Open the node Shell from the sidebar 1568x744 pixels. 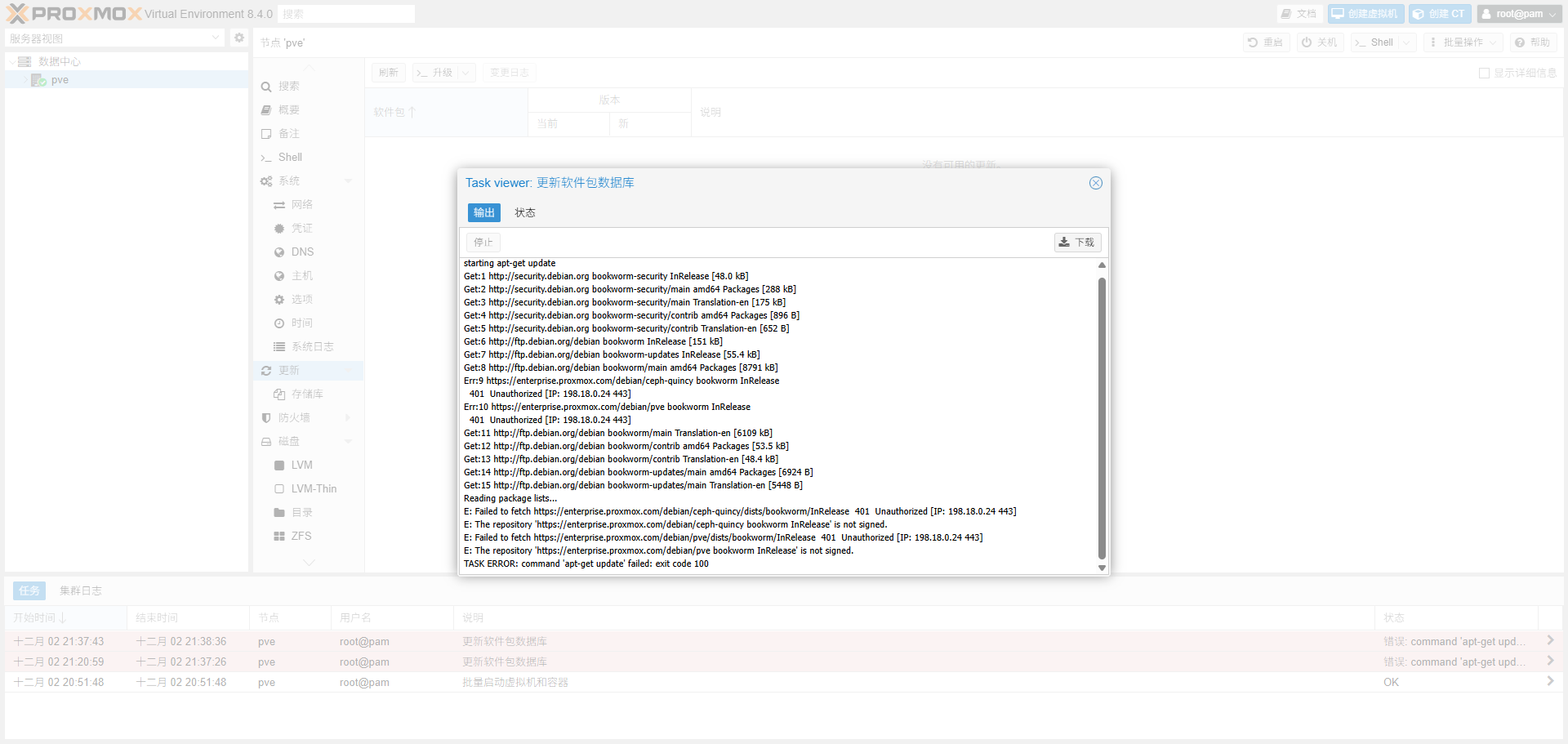pos(289,157)
